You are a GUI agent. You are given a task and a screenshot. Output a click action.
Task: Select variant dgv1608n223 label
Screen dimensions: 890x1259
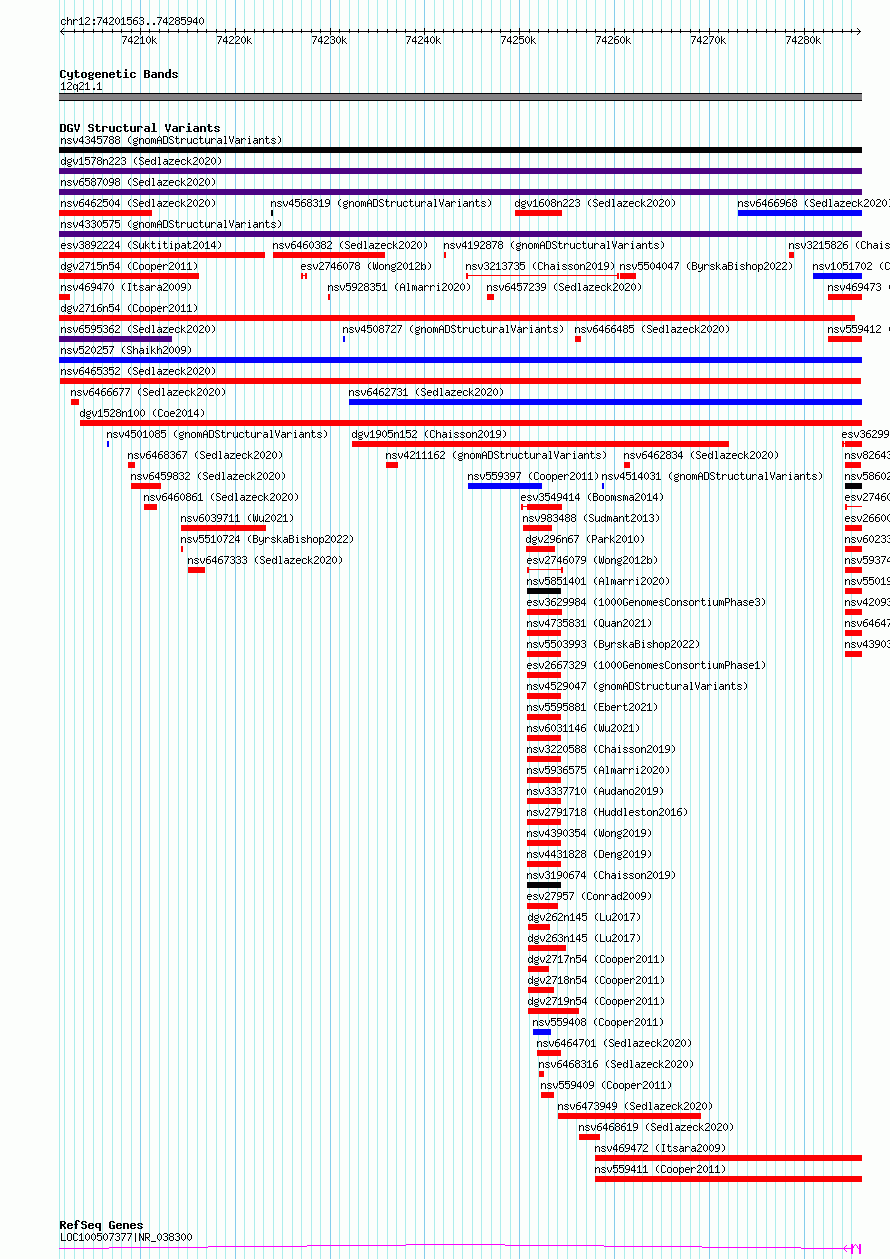(x=596, y=203)
